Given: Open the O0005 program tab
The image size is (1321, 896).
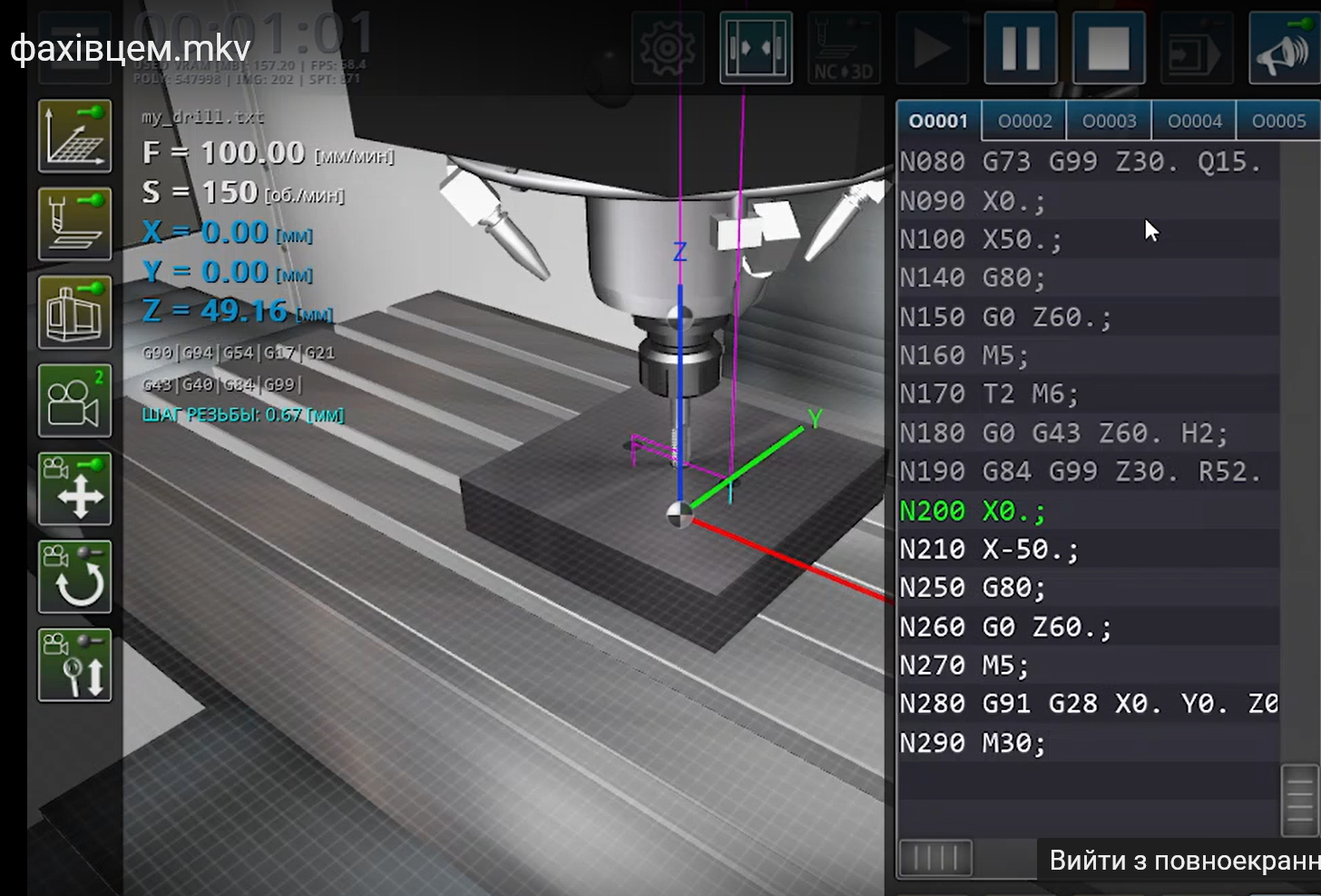Looking at the screenshot, I should [1278, 122].
